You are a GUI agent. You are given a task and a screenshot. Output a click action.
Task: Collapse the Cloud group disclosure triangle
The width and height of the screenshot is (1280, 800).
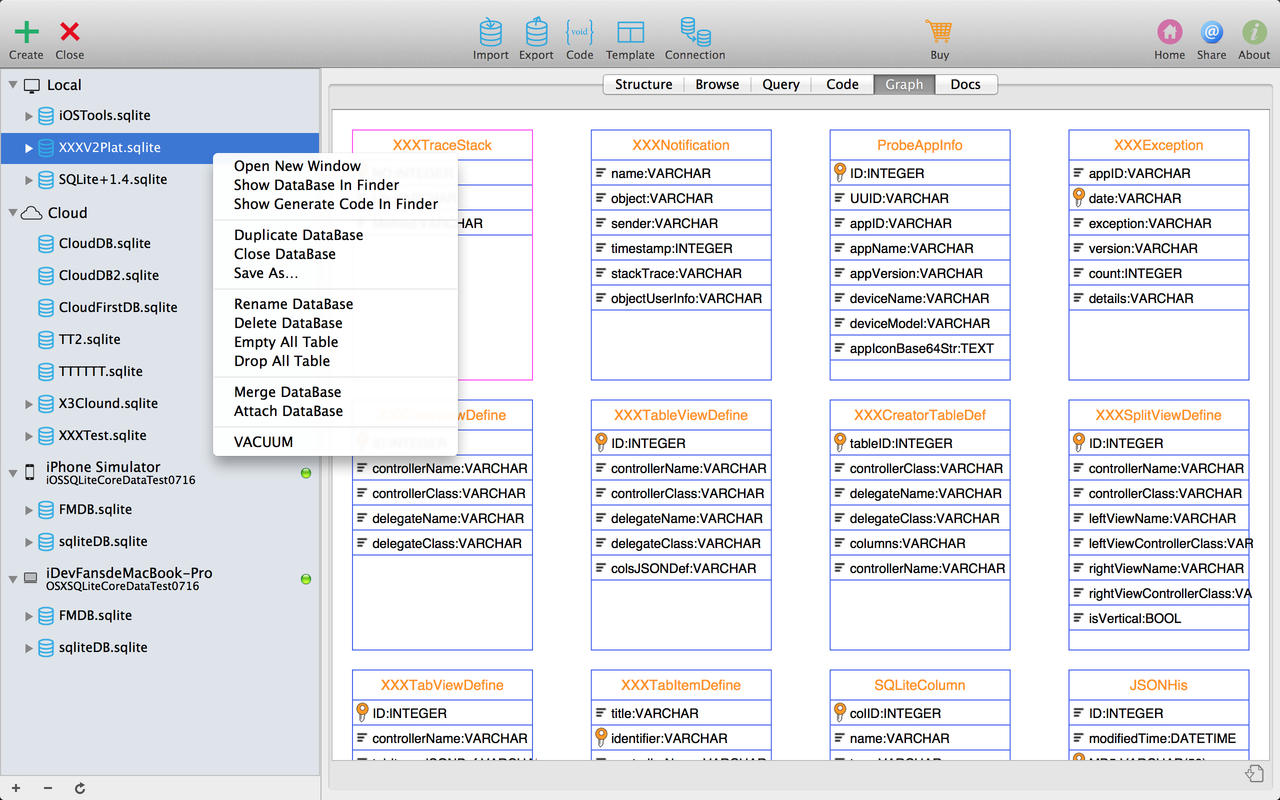coord(13,213)
